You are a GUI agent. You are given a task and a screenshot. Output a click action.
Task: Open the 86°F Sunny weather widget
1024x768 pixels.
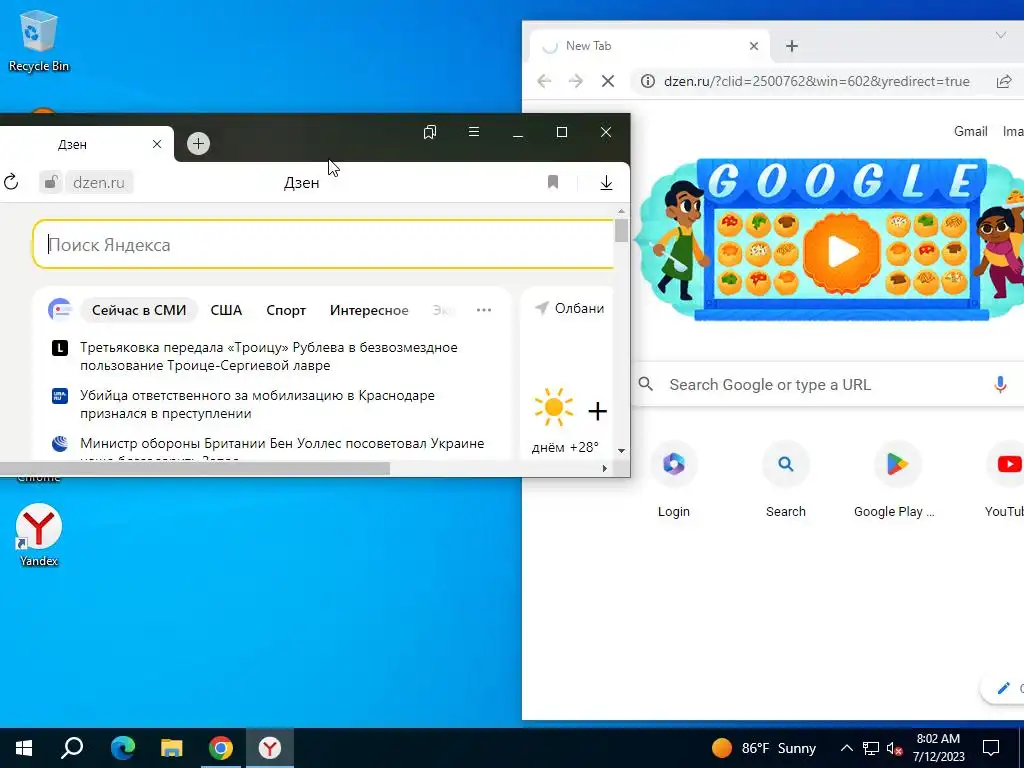(x=763, y=748)
